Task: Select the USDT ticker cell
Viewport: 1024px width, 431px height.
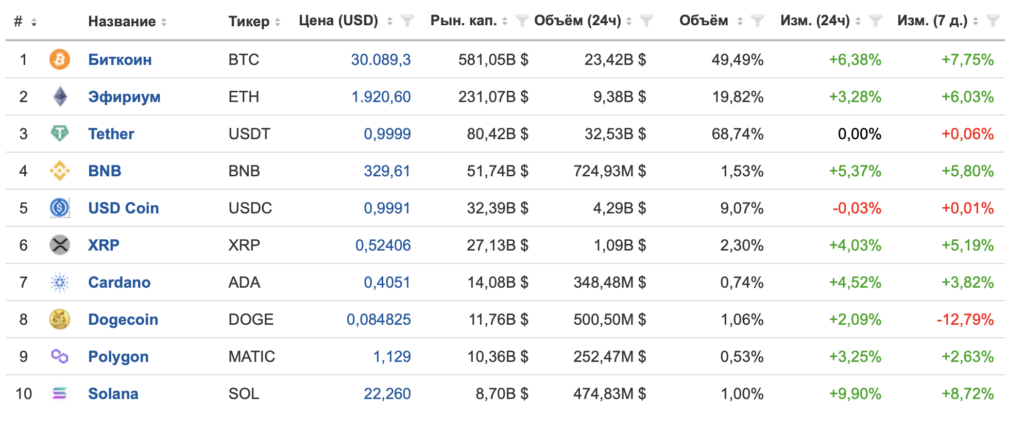Action: pyautogui.click(x=247, y=134)
